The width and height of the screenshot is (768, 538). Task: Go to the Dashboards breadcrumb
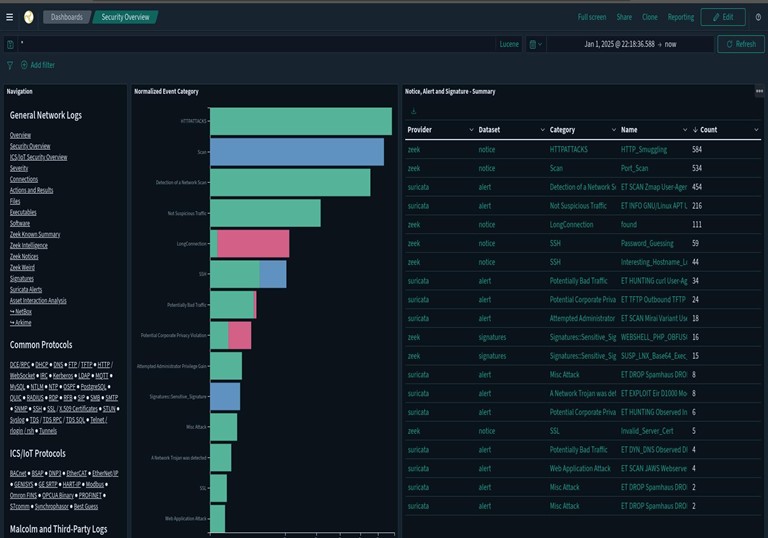pyautogui.click(x=67, y=17)
